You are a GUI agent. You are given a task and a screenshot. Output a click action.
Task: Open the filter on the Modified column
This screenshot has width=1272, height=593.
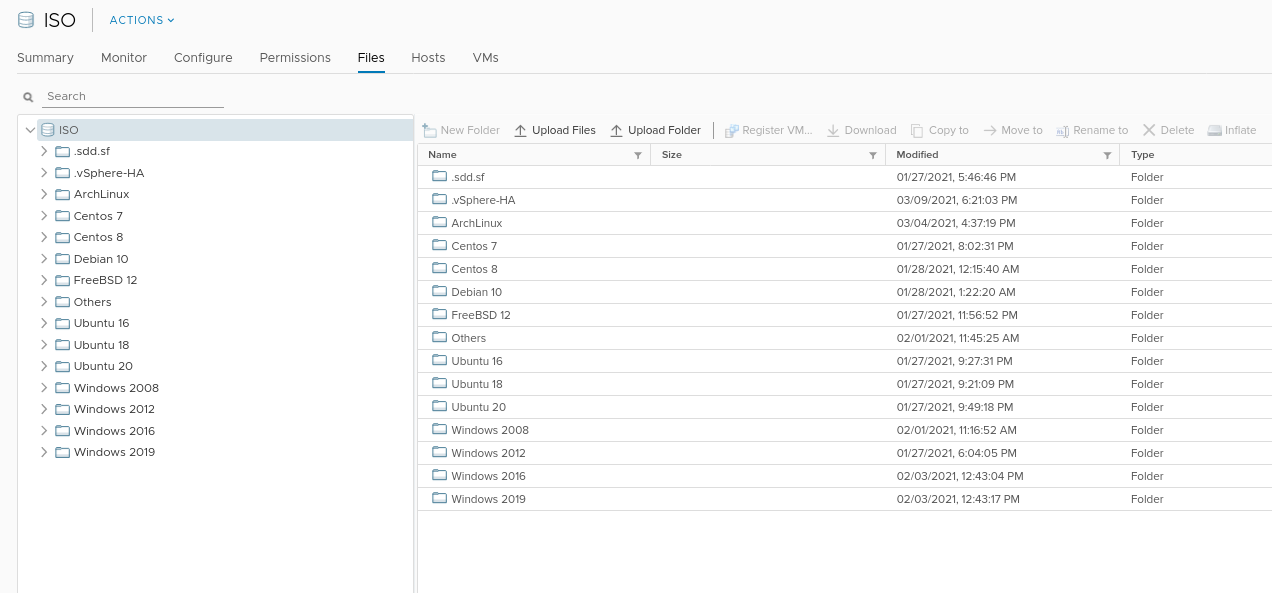pos(1107,155)
